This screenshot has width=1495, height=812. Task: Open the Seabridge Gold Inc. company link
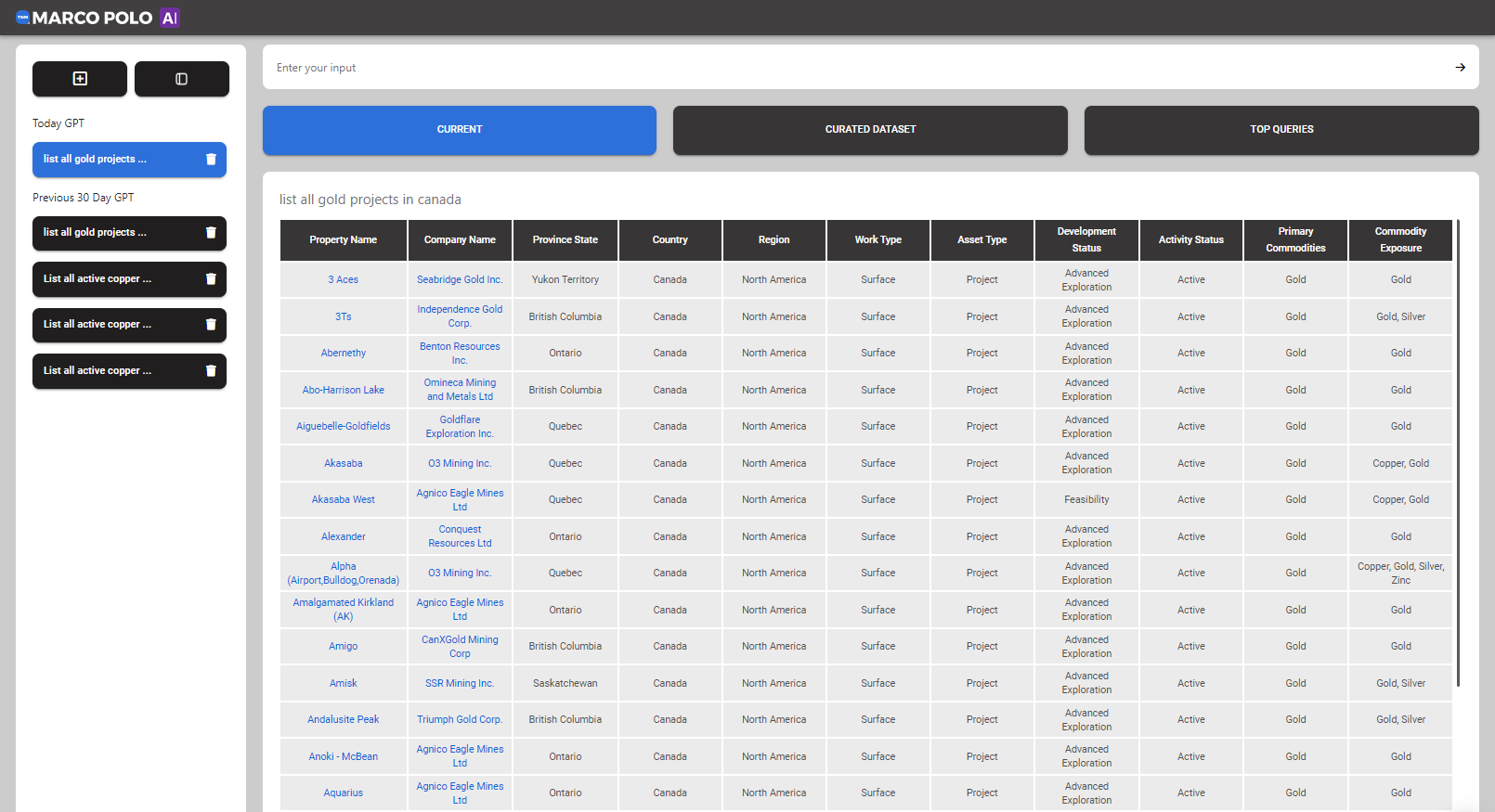(460, 280)
